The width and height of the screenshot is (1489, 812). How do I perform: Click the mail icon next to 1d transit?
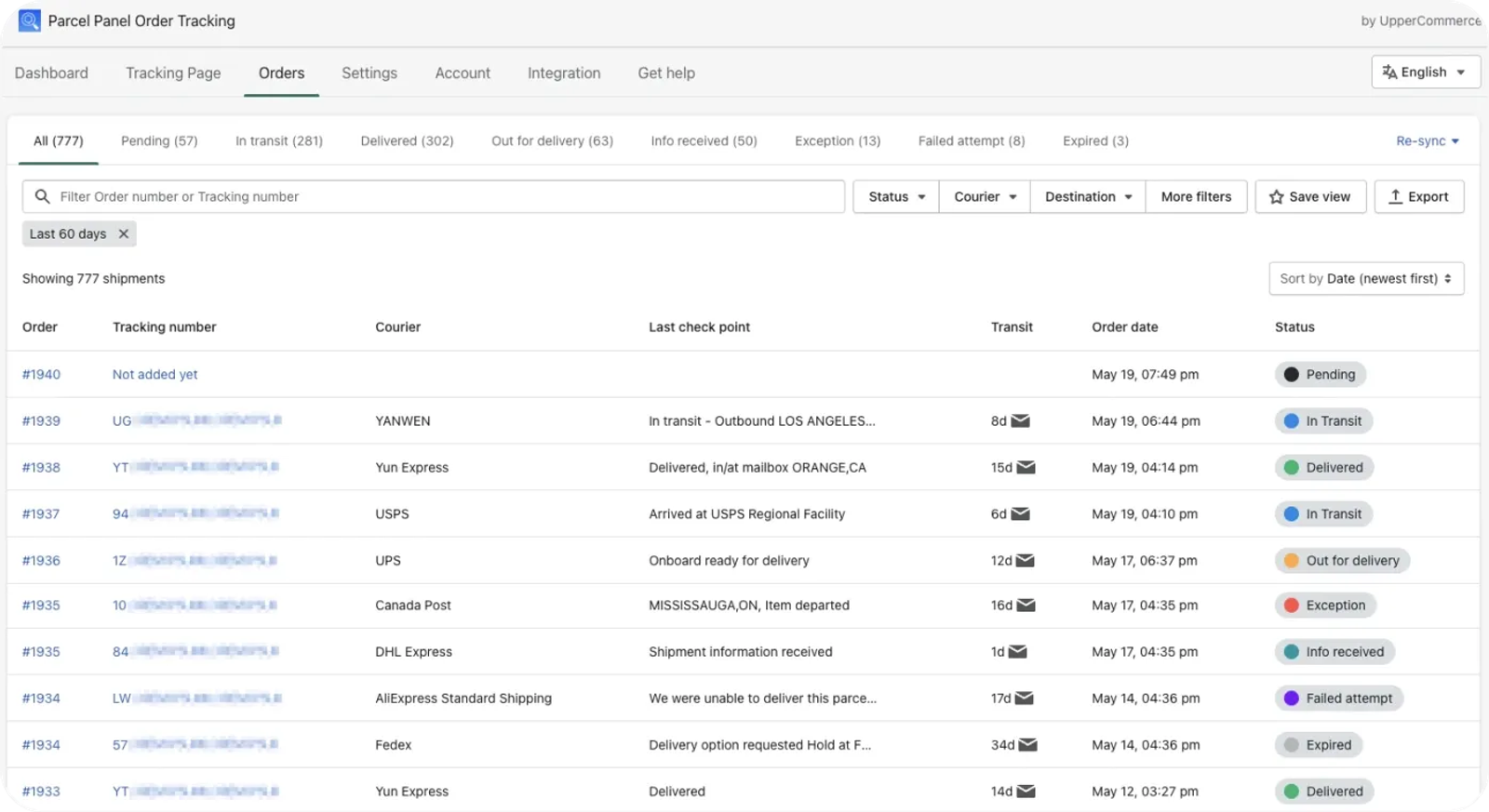pyautogui.click(x=1017, y=651)
